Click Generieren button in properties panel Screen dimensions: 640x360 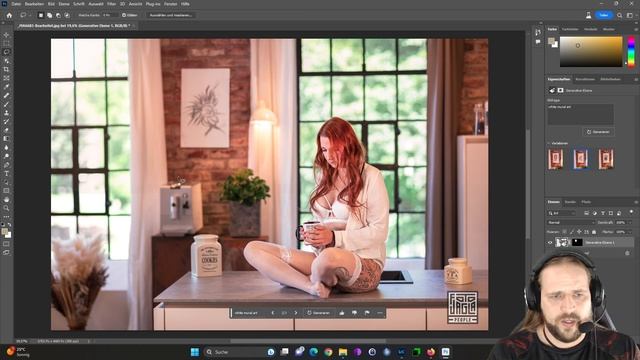(598, 132)
